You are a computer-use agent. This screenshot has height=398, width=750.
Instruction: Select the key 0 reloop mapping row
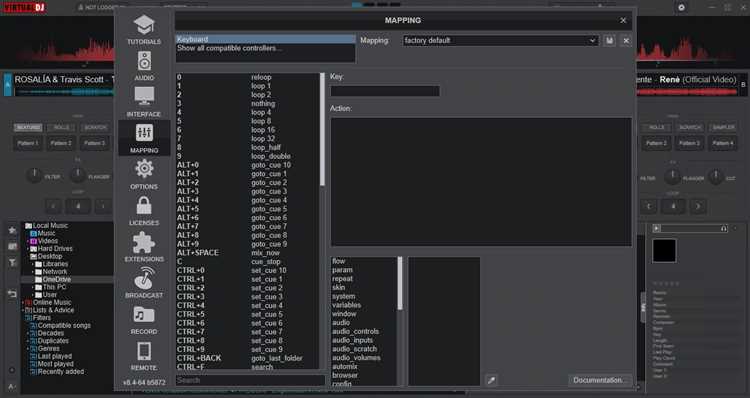247,77
